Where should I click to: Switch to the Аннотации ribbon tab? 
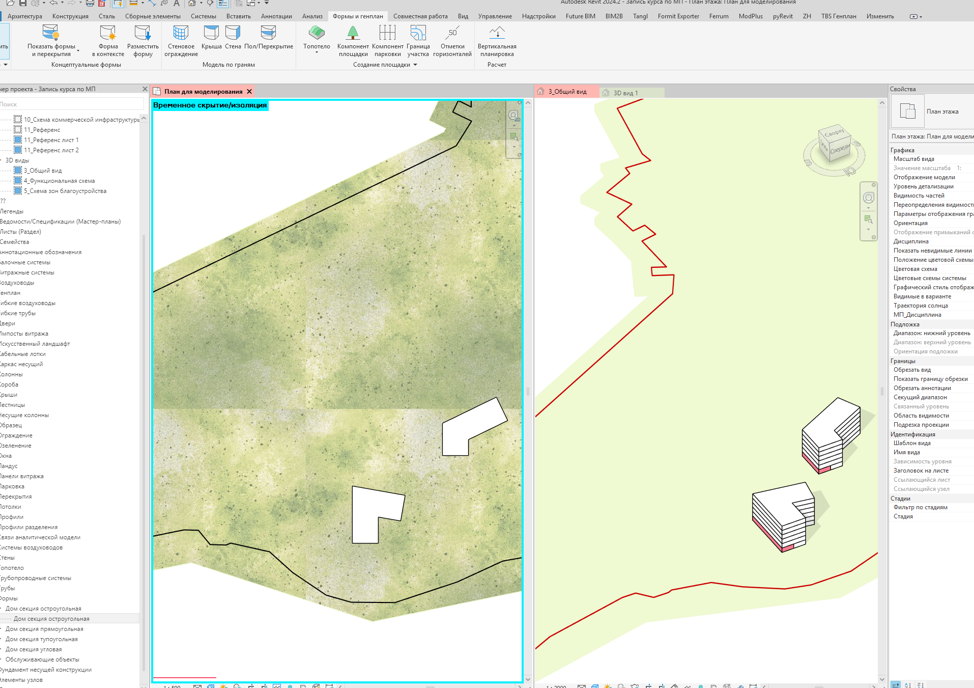(276, 16)
